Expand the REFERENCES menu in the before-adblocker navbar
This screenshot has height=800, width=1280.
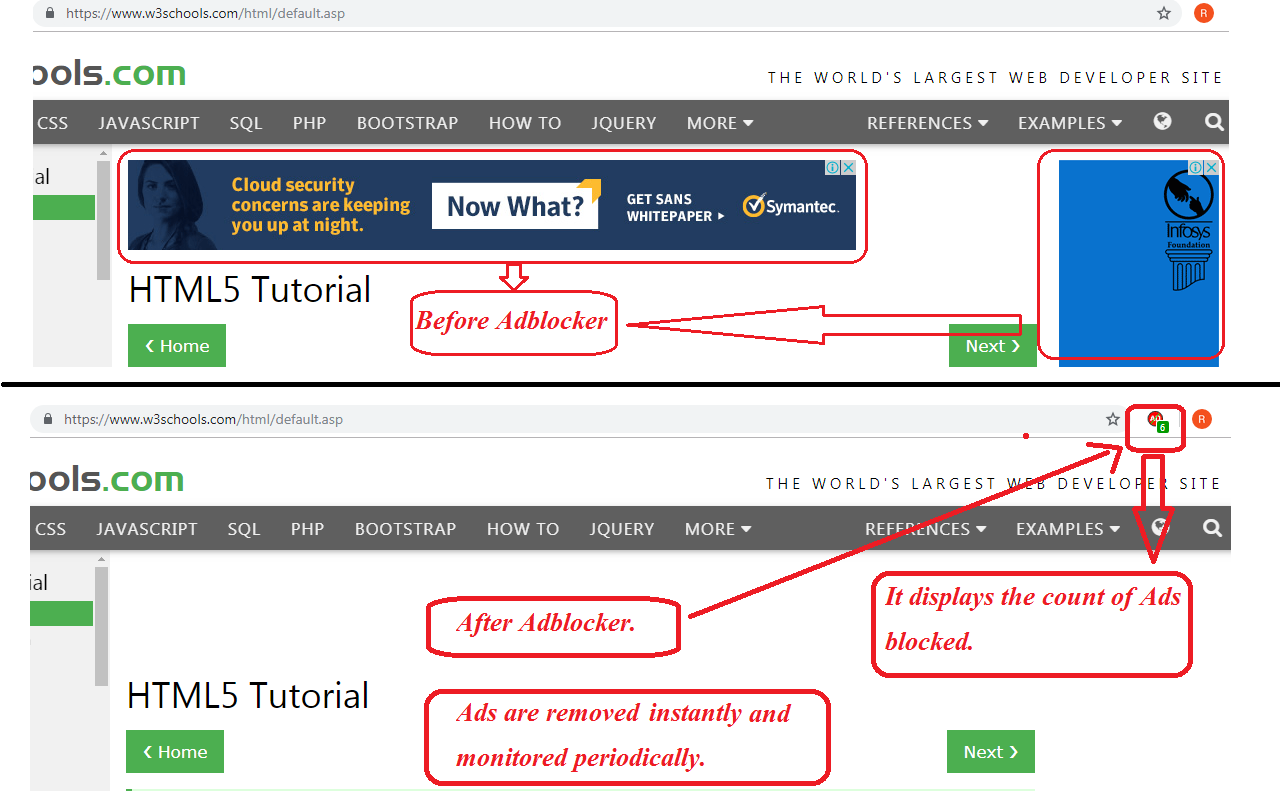927,123
